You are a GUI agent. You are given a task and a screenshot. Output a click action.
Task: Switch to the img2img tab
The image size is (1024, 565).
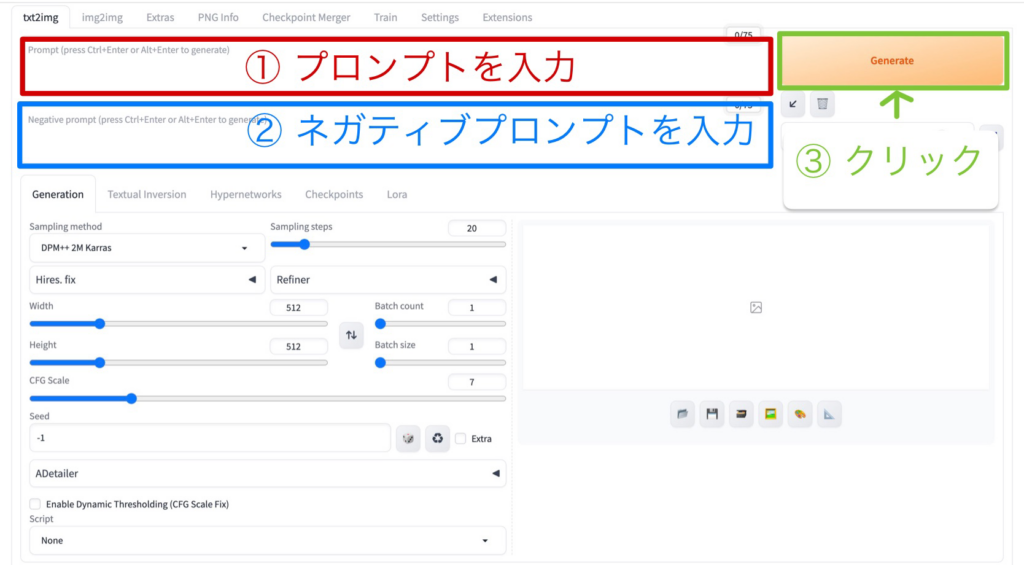click(102, 17)
